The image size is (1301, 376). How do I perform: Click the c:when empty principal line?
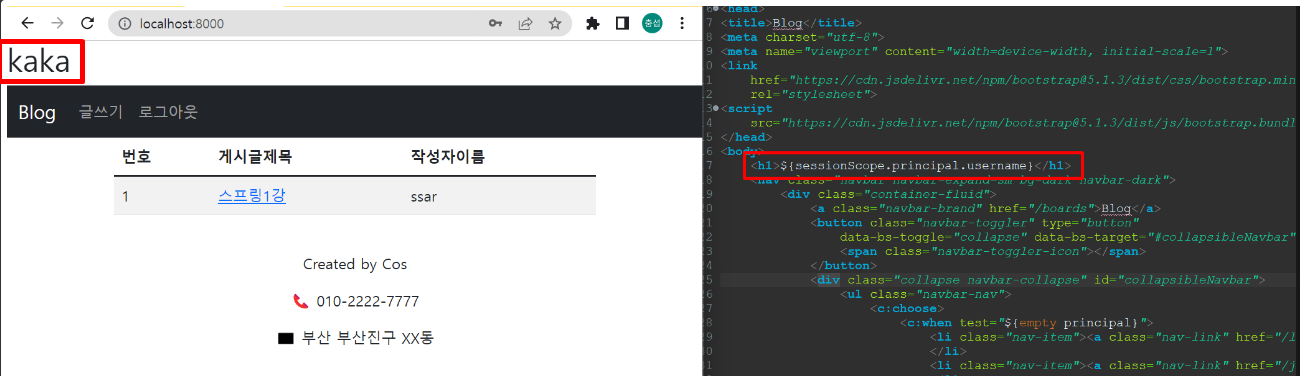pyautogui.click(x=1026, y=323)
